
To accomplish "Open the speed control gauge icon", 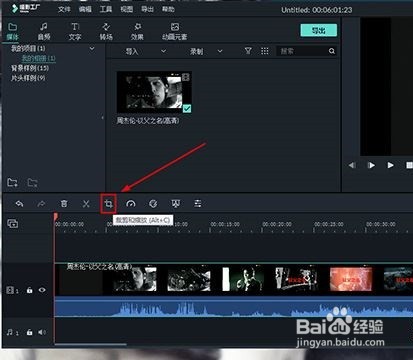I will [131, 203].
